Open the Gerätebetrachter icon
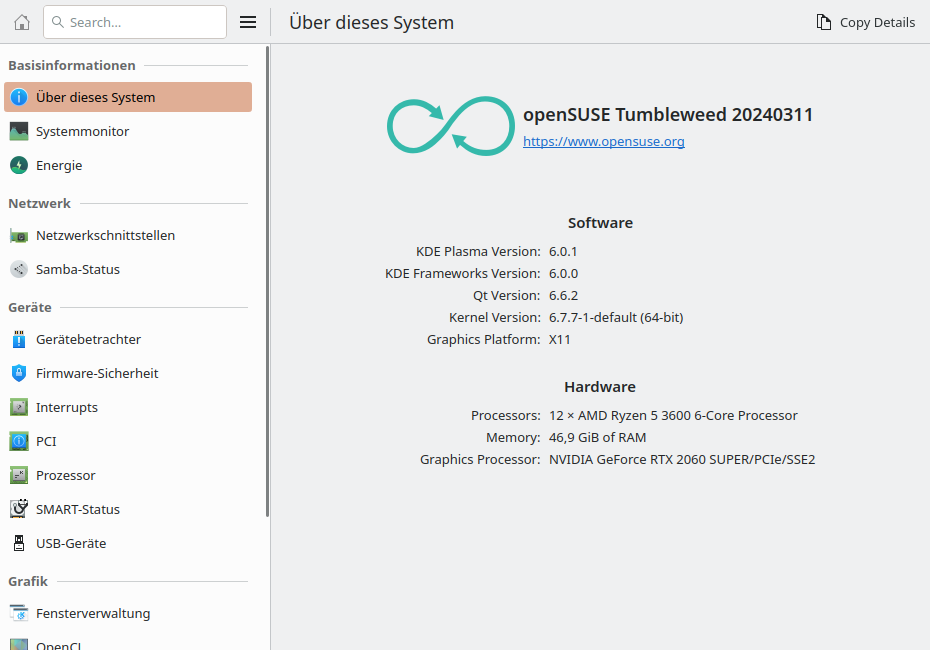This screenshot has height=650, width=930. (x=19, y=339)
